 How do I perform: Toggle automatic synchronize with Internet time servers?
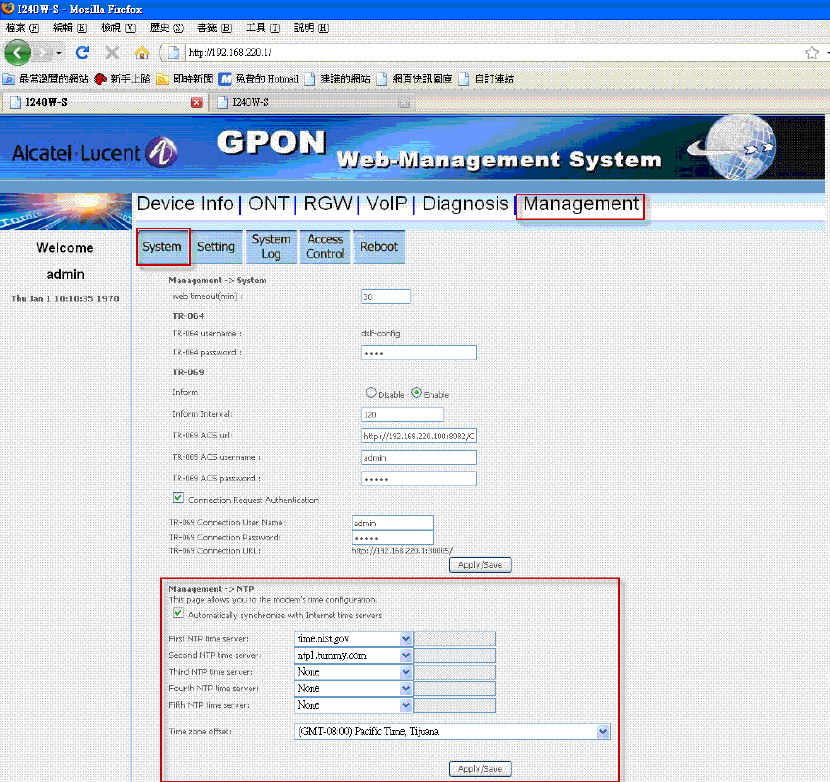178,614
